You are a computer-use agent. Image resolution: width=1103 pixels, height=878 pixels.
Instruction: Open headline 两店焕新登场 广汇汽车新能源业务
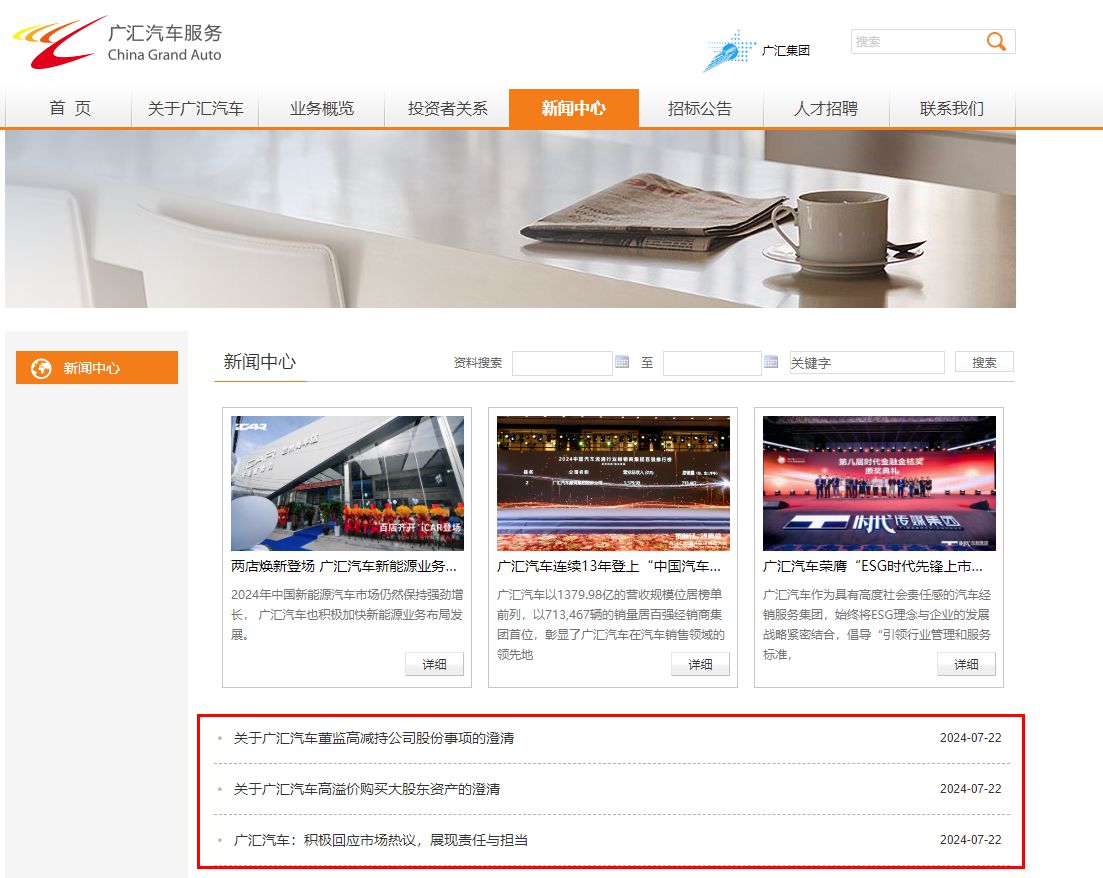(344, 566)
